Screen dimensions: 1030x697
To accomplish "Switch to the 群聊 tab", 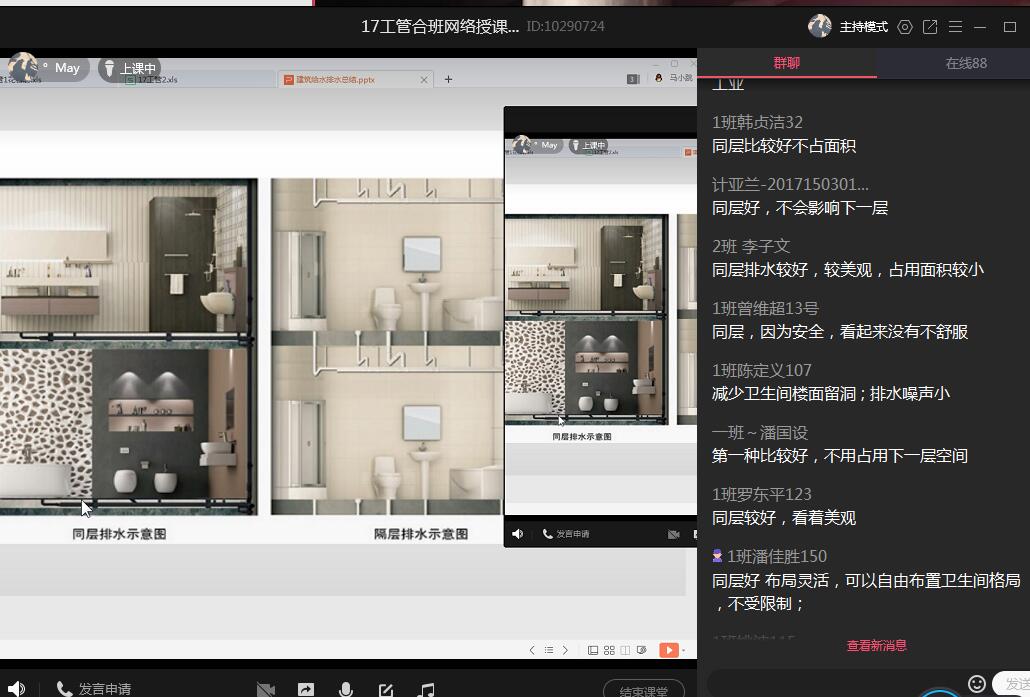I will (x=787, y=63).
